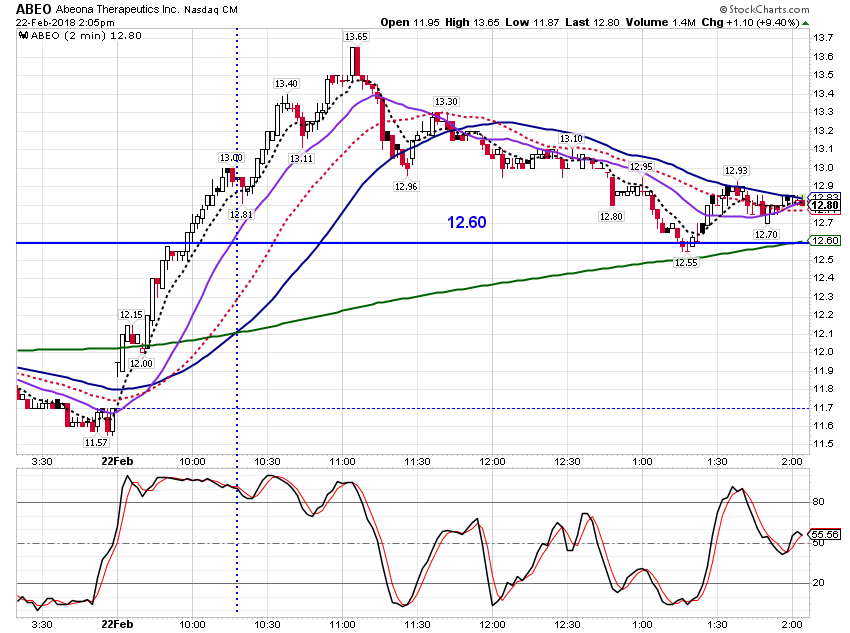Click the 13.65 callout above the highest candle

(x=356, y=37)
